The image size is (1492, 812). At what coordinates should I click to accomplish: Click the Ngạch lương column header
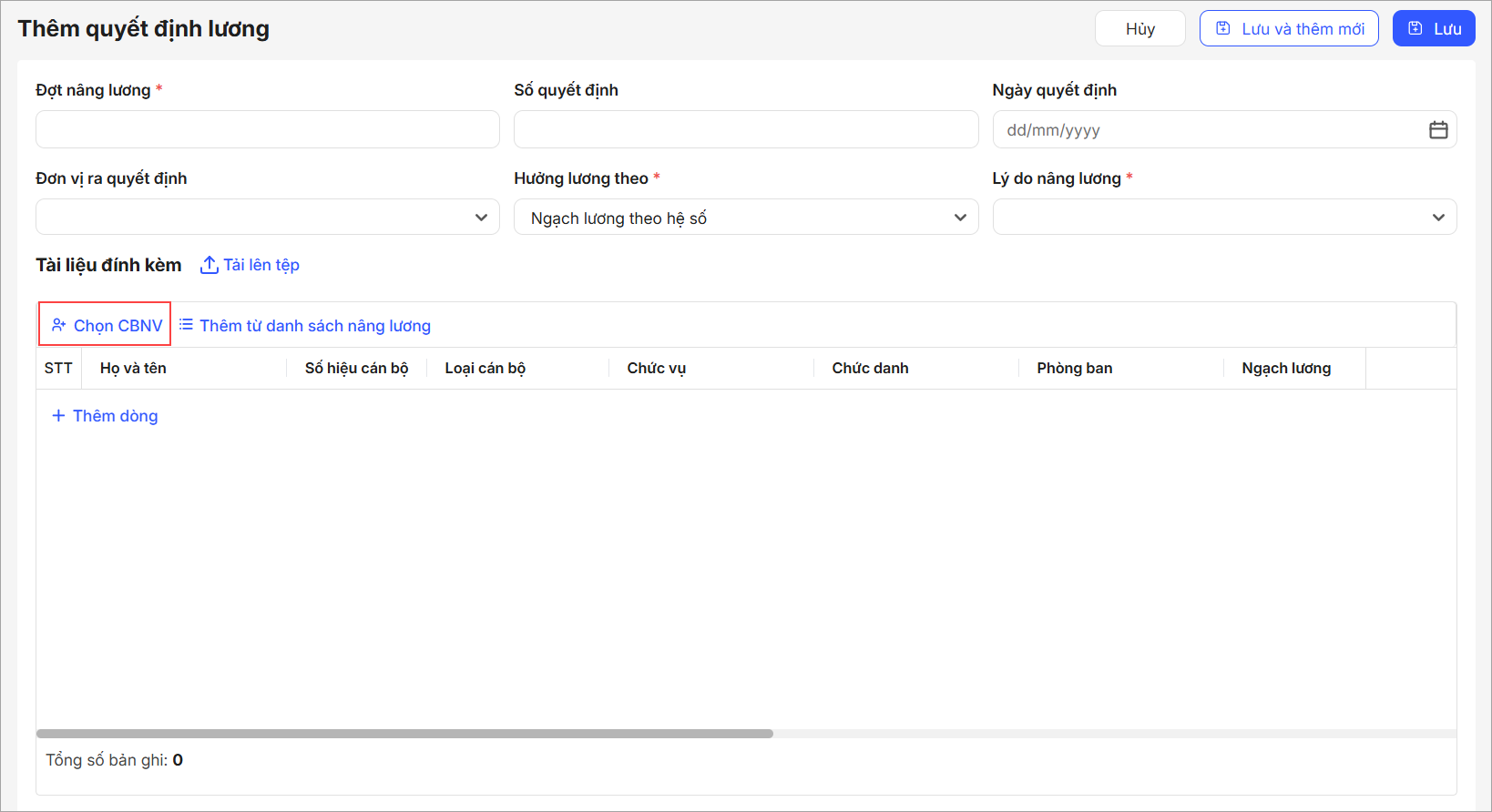click(x=1285, y=368)
